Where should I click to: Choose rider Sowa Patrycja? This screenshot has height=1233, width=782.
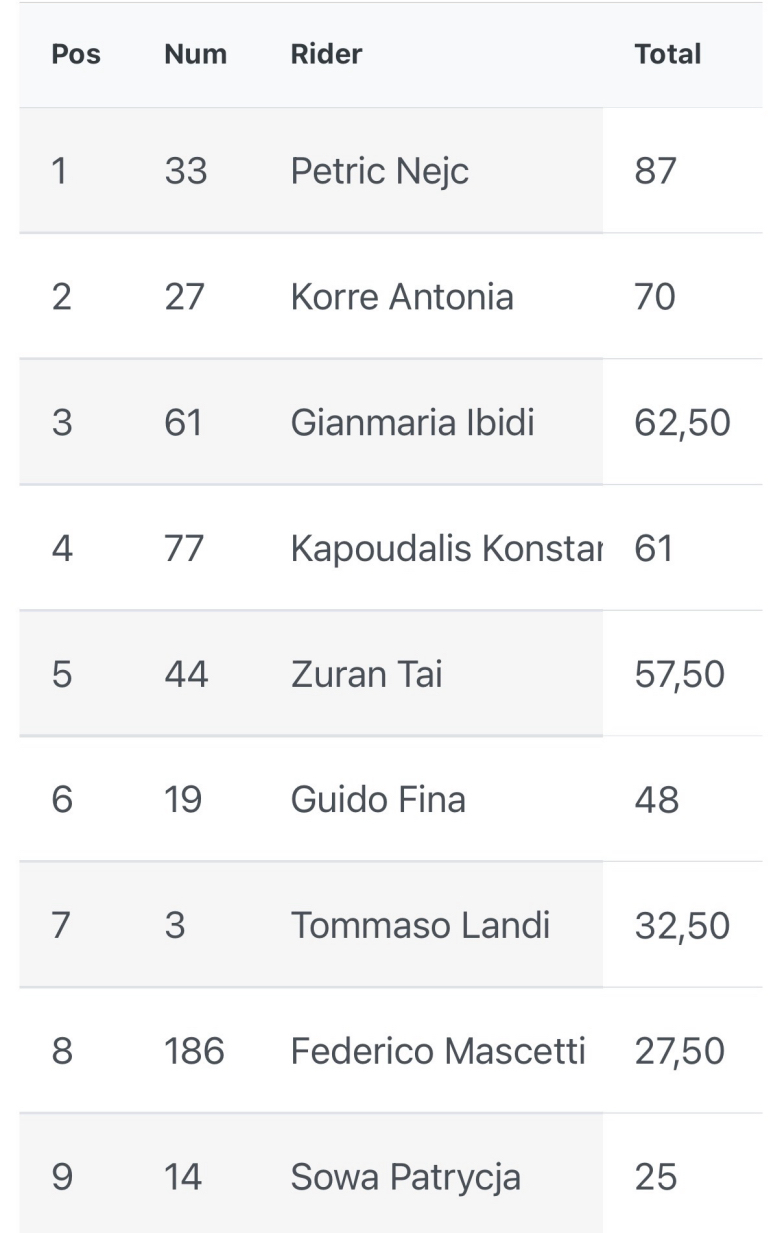405,1178
